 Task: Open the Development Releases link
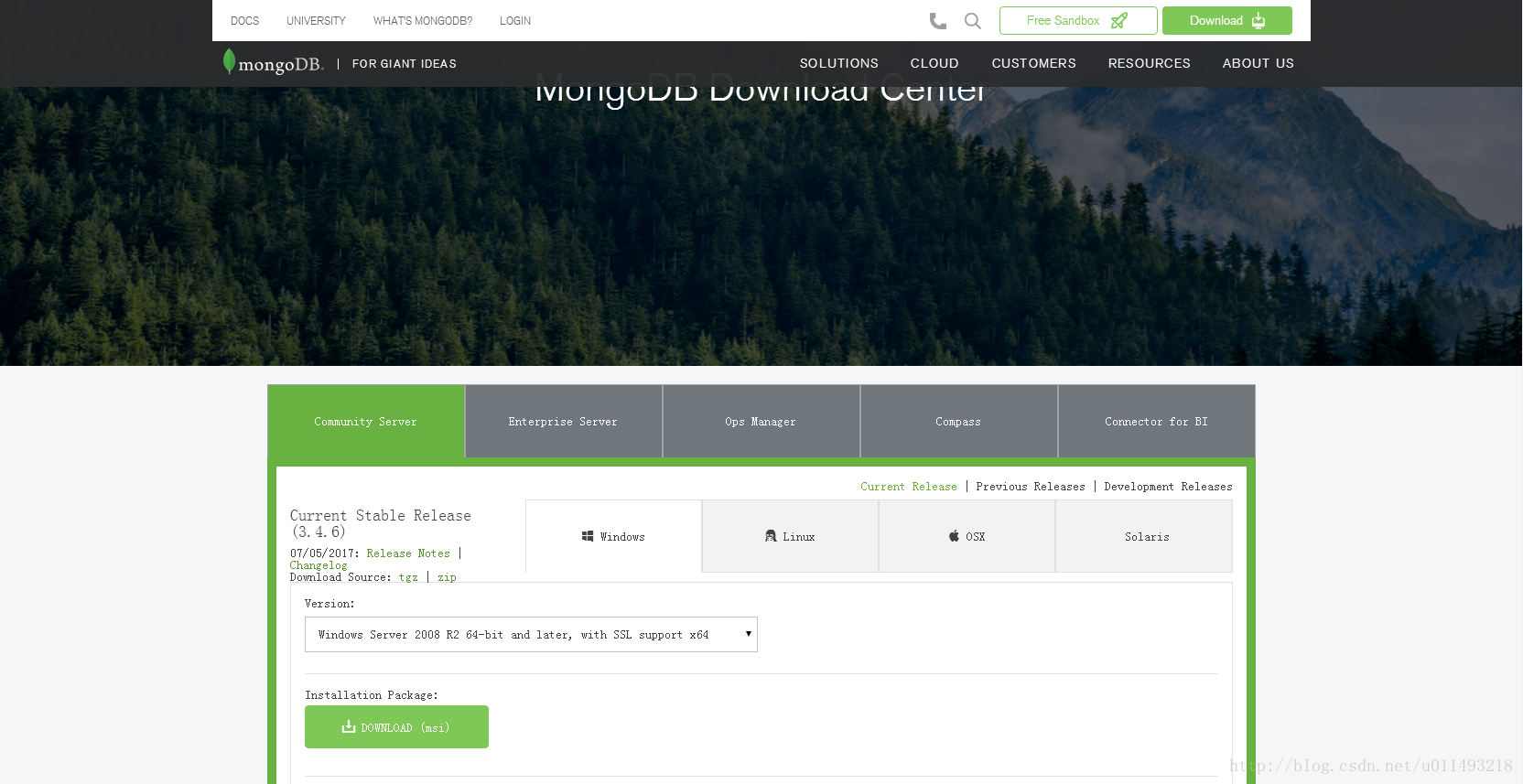tap(1168, 487)
